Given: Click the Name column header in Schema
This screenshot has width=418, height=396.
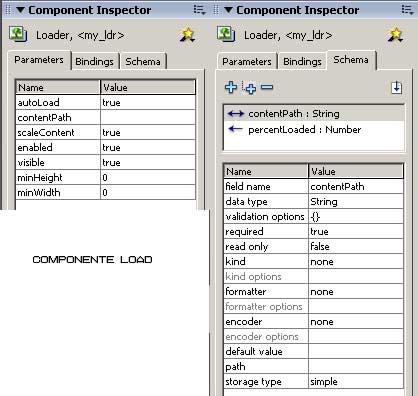Looking at the screenshot, I should pos(266,171).
